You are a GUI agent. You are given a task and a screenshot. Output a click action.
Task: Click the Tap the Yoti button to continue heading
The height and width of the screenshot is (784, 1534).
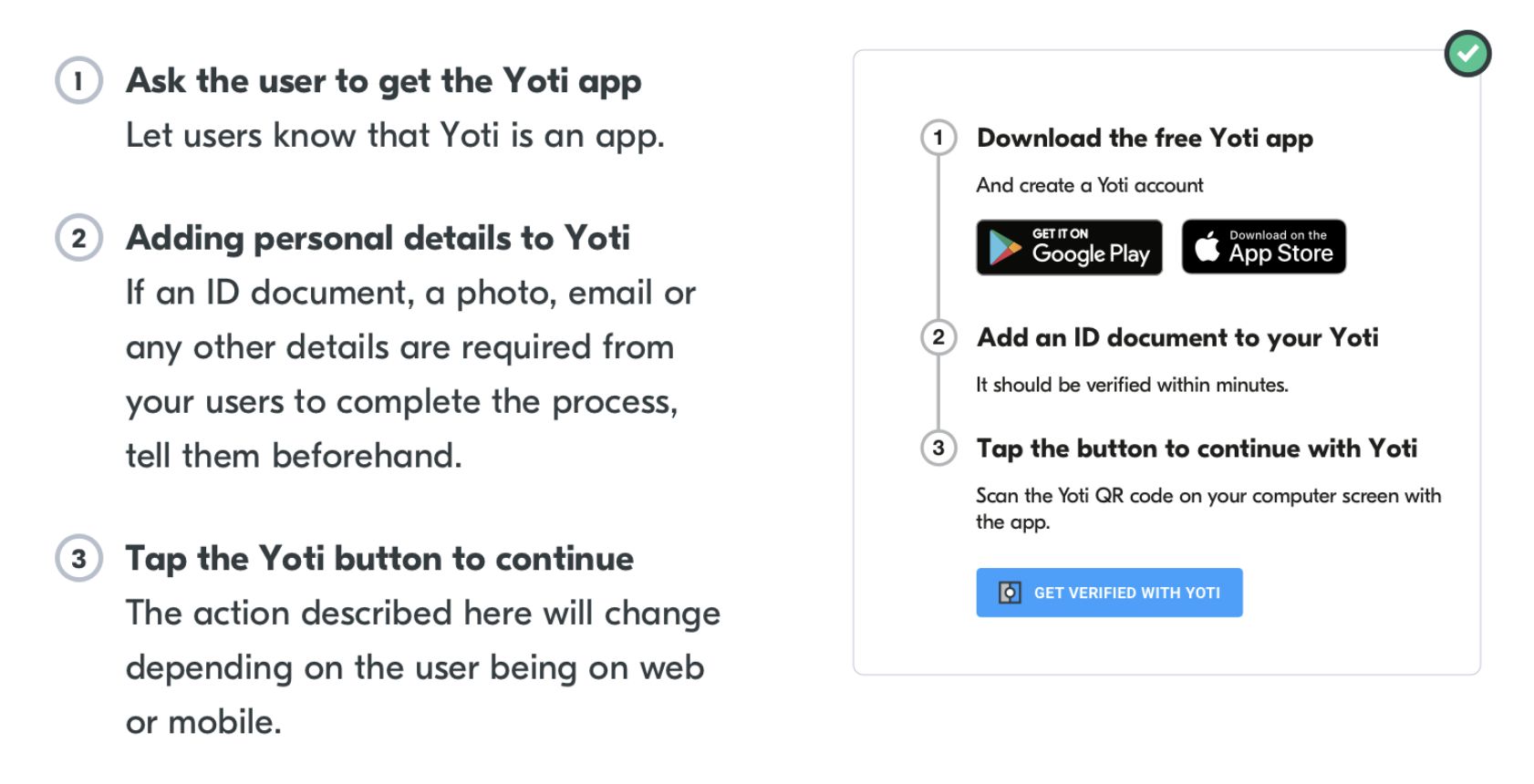[x=379, y=558]
